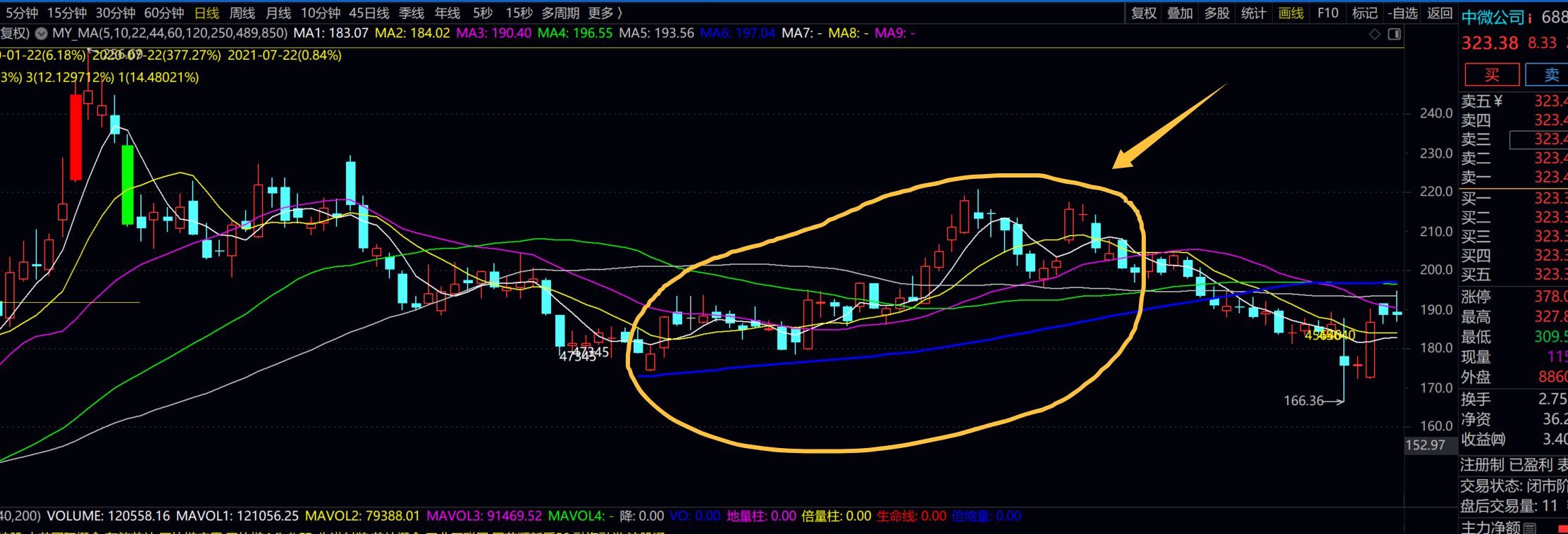Screen dimensions: 1568x534
Task: Click the 152.97 price axis label
Action: 1425,445
